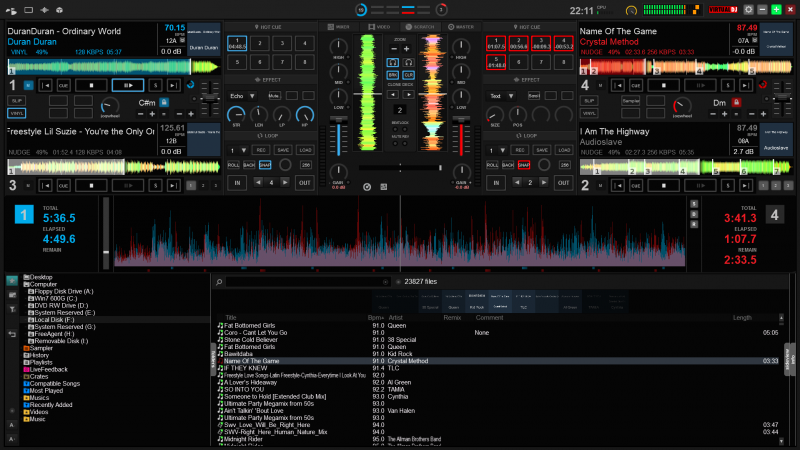This screenshot has width=800, height=450.
Task: Toggle the master M button on deck 1
Action: point(29,86)
